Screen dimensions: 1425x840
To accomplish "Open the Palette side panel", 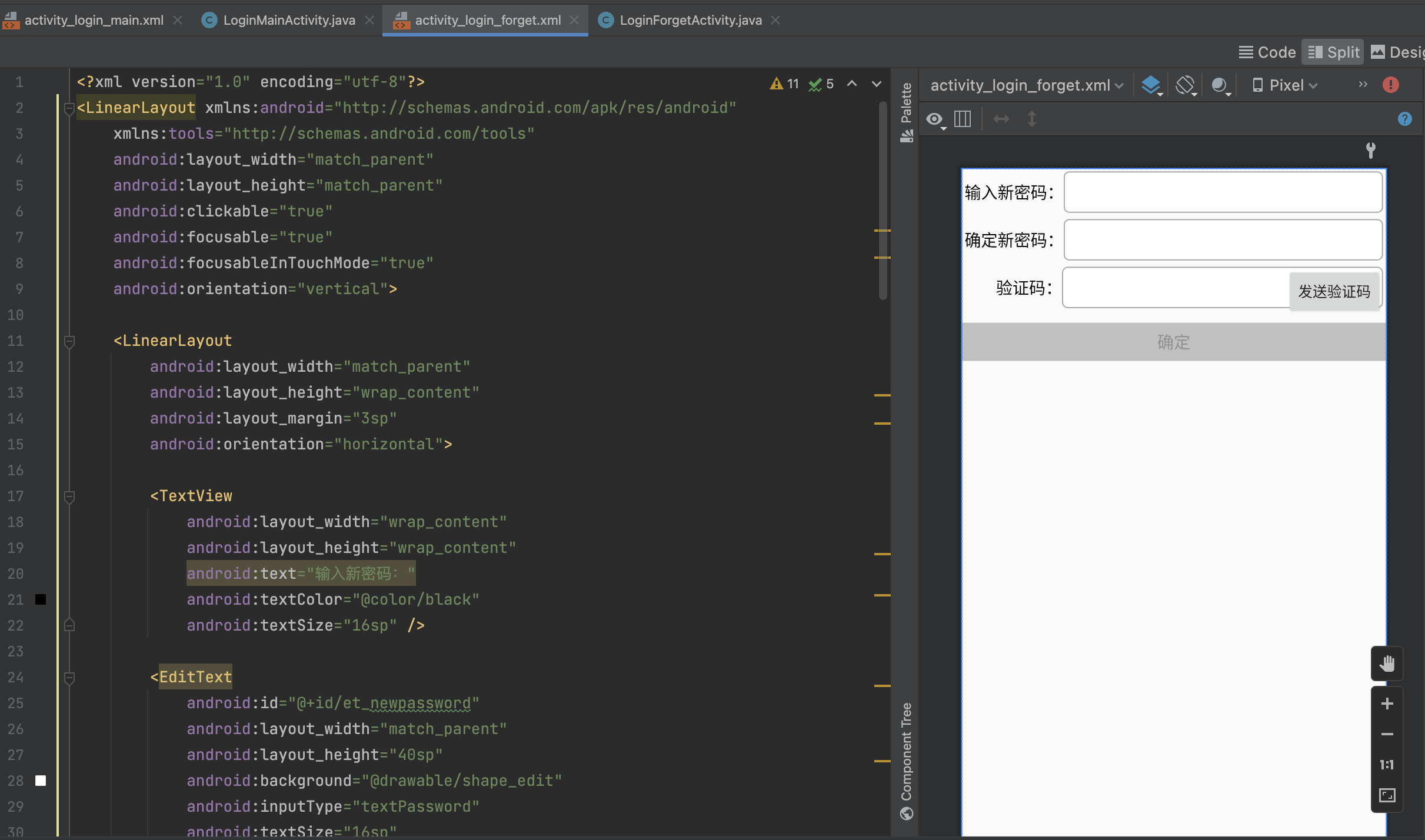I will click(x=906, y=112).
